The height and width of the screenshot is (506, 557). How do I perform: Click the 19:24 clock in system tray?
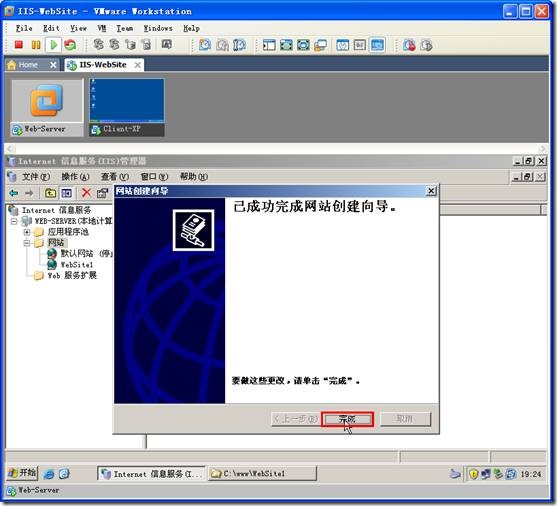[x=531, y=474]
